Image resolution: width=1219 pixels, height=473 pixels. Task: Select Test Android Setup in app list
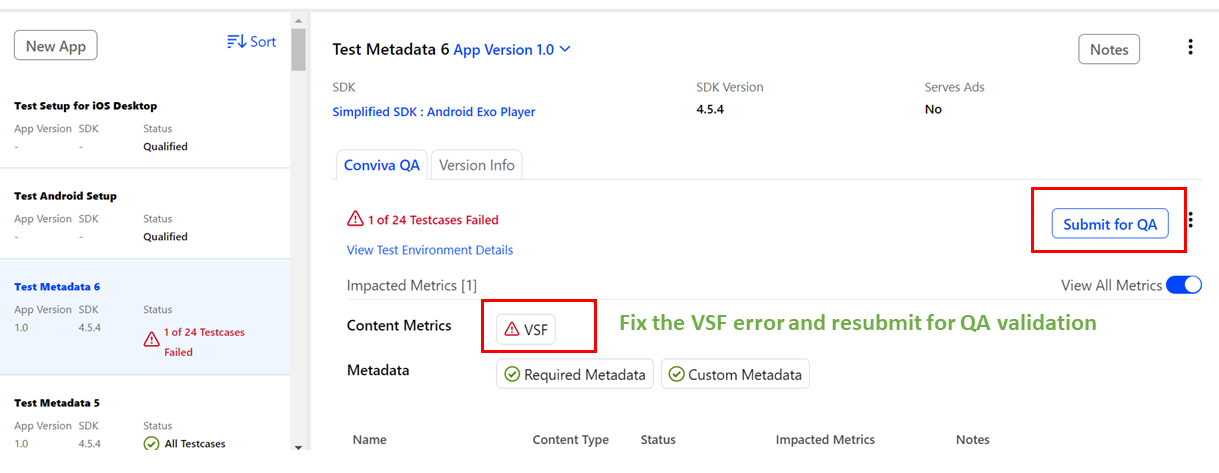tap(145, 214)
